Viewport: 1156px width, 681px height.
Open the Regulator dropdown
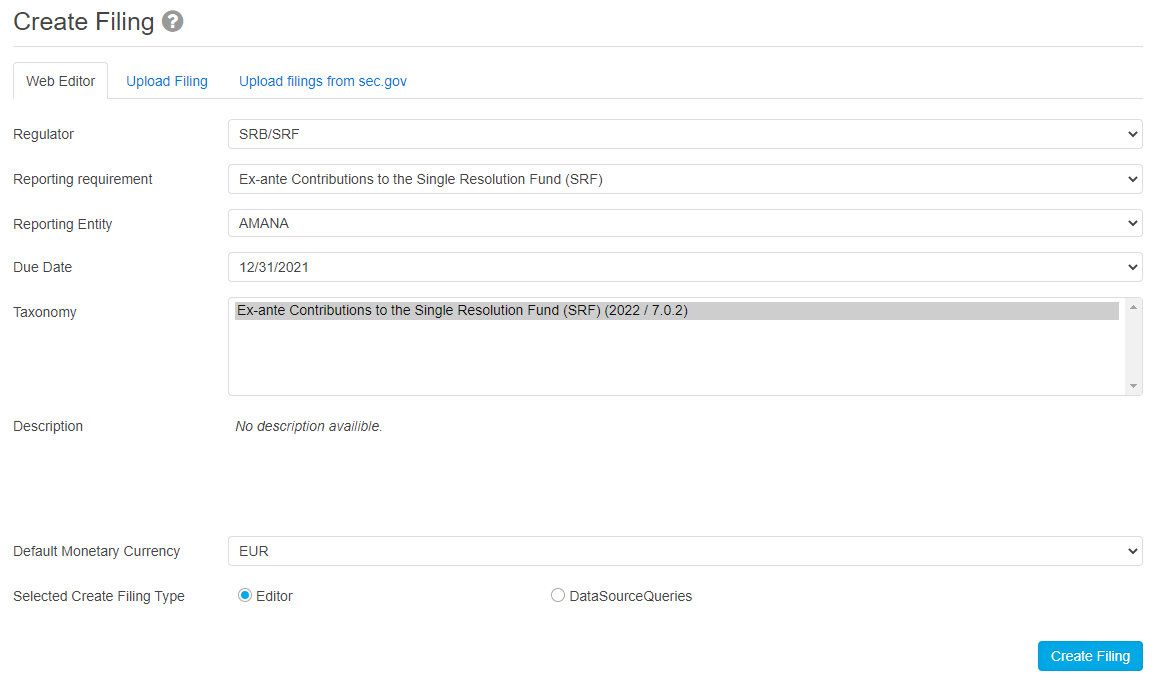(684, 134)
